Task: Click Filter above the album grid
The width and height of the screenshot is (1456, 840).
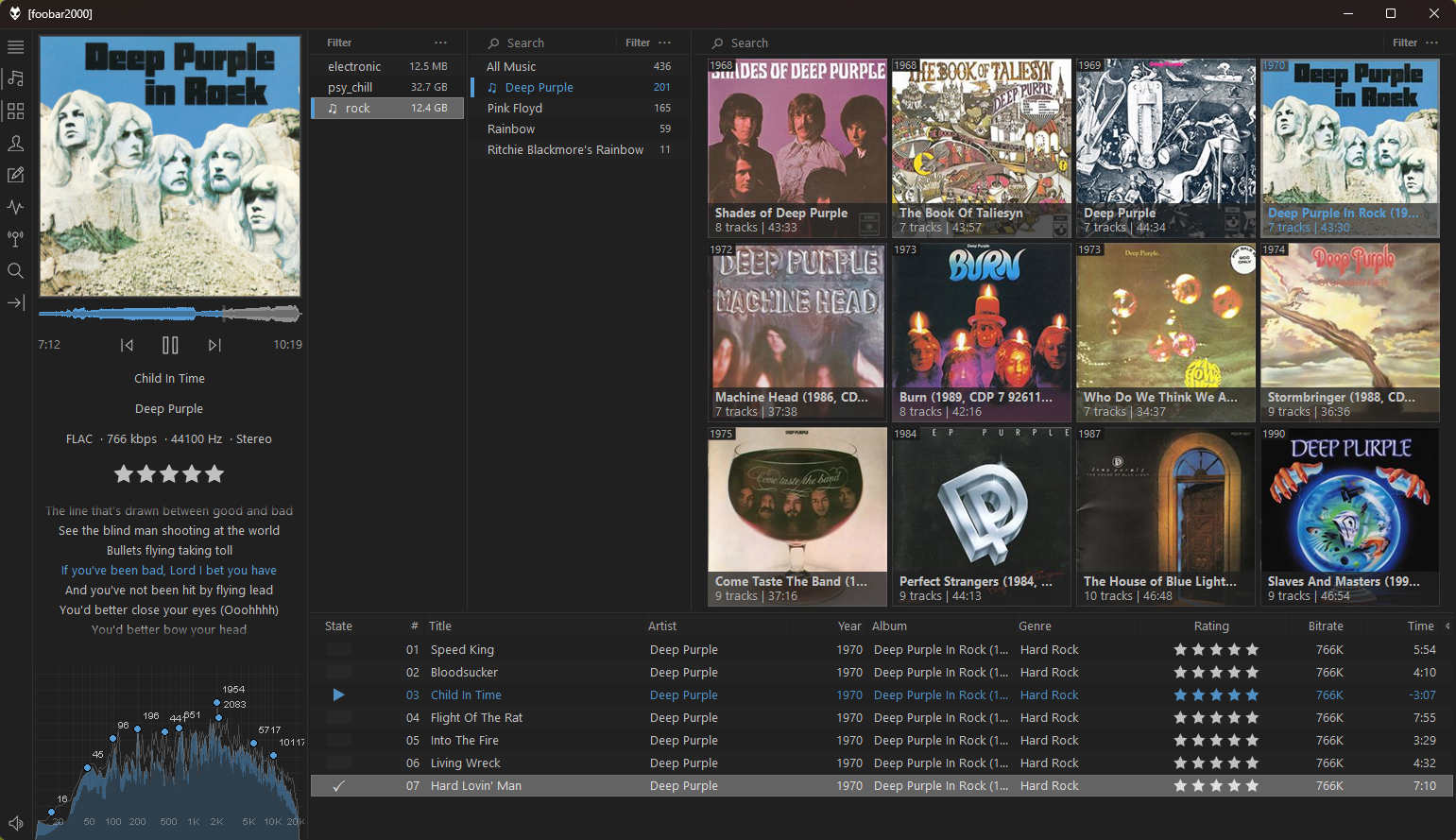Action: [1404, 43]
